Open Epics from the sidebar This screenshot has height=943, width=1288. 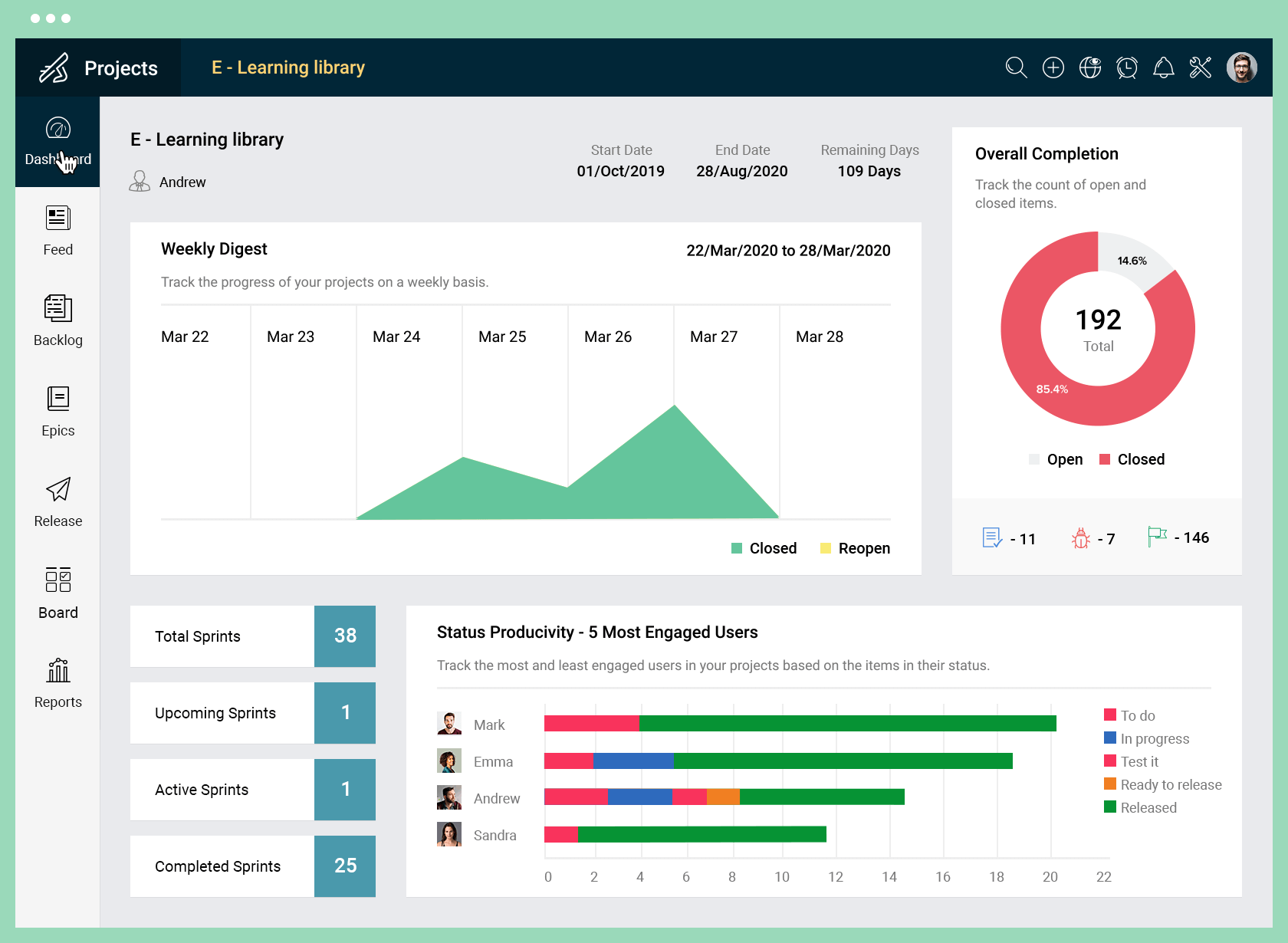[x=58, y=412]
